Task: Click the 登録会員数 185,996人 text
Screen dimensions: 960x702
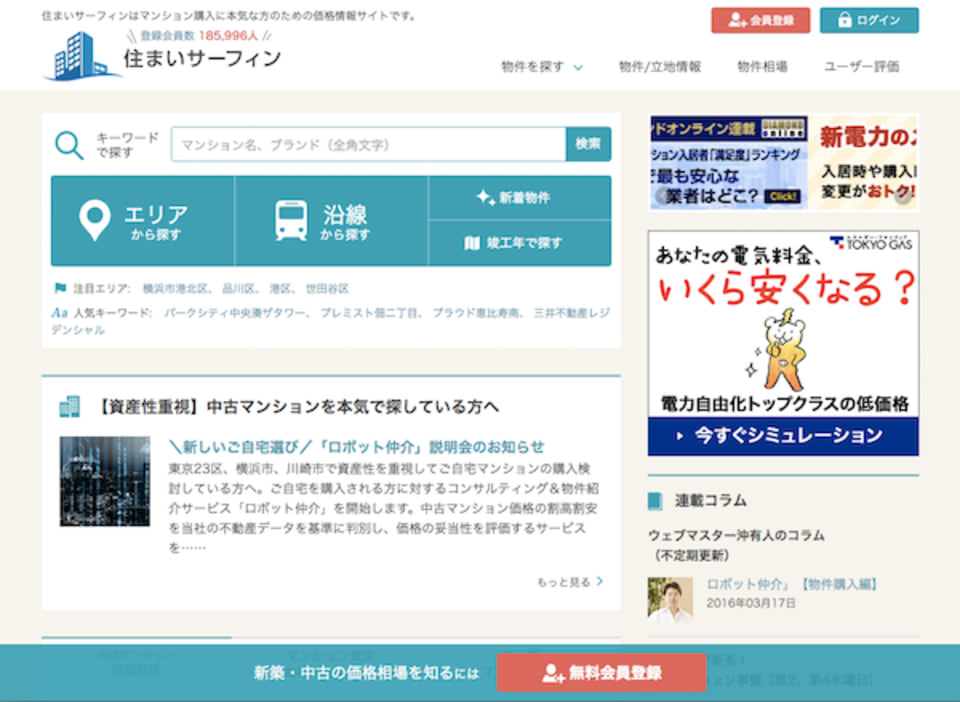Action: [199, 35]
